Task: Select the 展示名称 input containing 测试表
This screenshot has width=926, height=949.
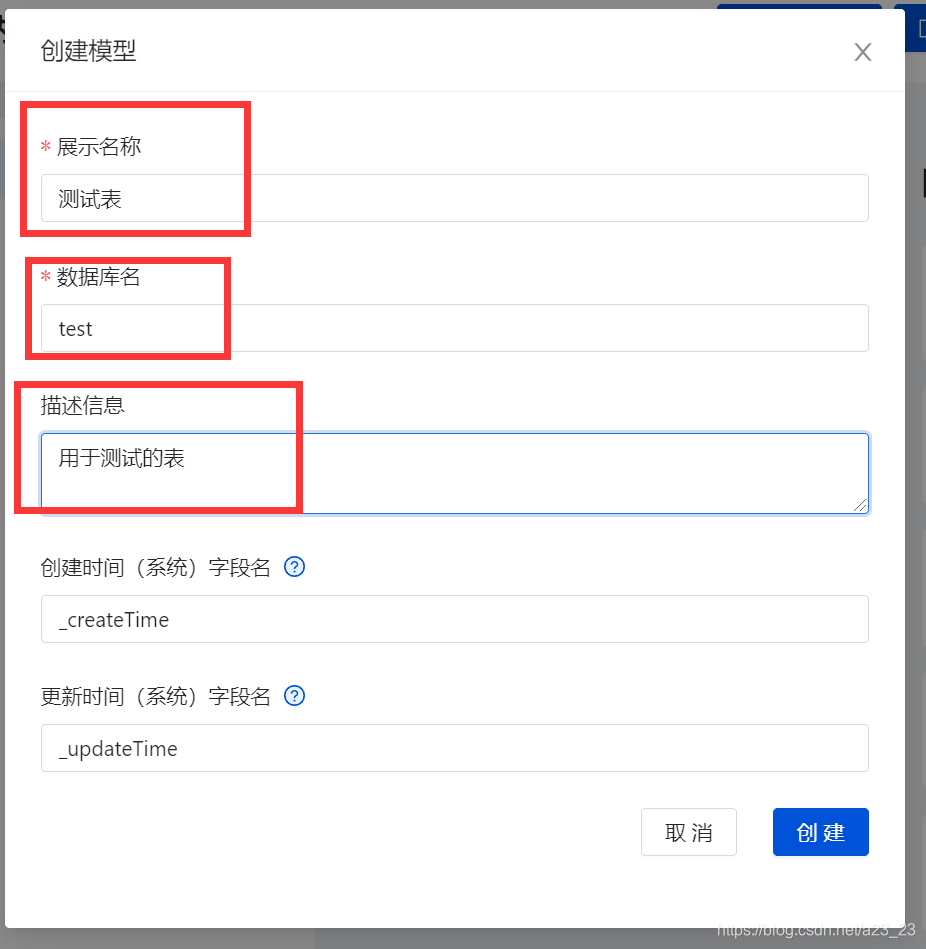Action: coord(455,198)
